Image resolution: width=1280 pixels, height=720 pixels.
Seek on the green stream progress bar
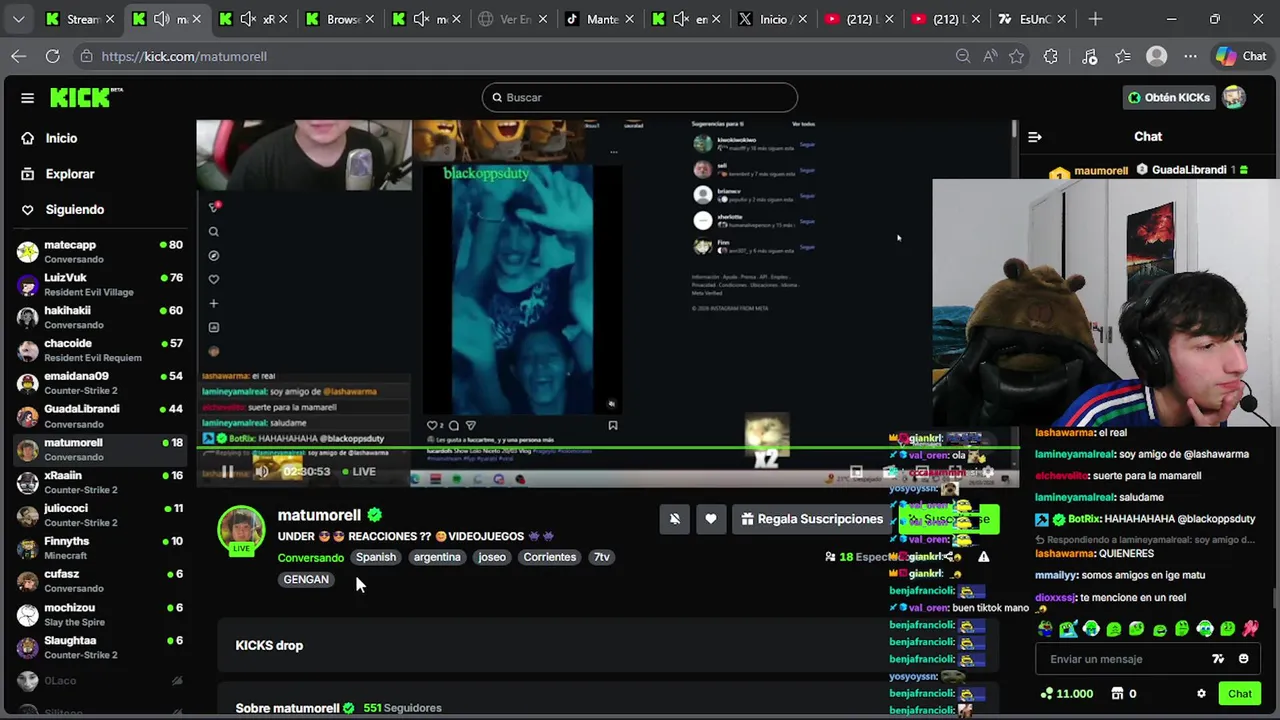606,449
